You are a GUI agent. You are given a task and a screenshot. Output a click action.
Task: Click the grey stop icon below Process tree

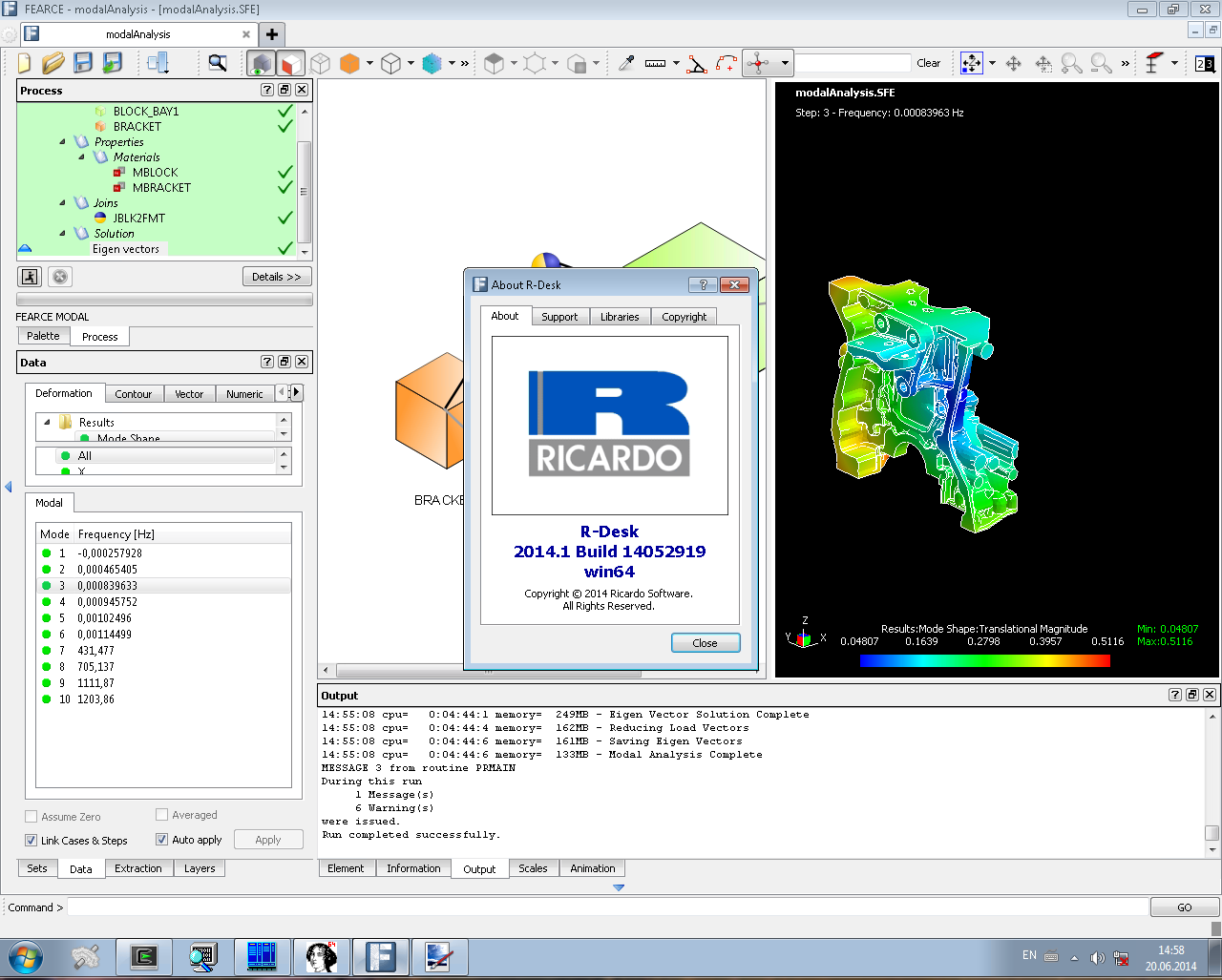point(60,277)
